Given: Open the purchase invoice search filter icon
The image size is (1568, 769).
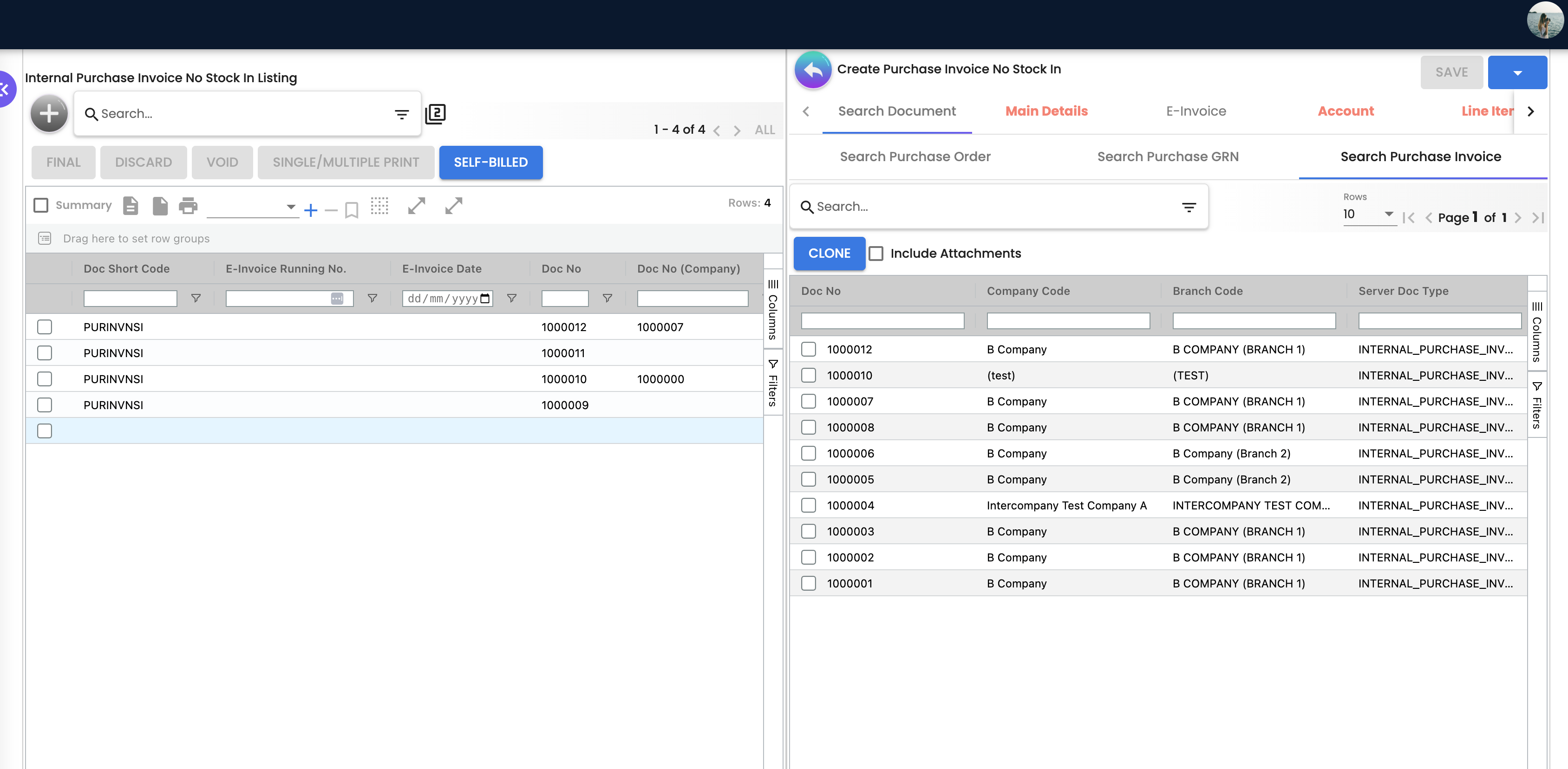Looking at the screenshot, I should pyautogui.click(x=1189, y=208).
